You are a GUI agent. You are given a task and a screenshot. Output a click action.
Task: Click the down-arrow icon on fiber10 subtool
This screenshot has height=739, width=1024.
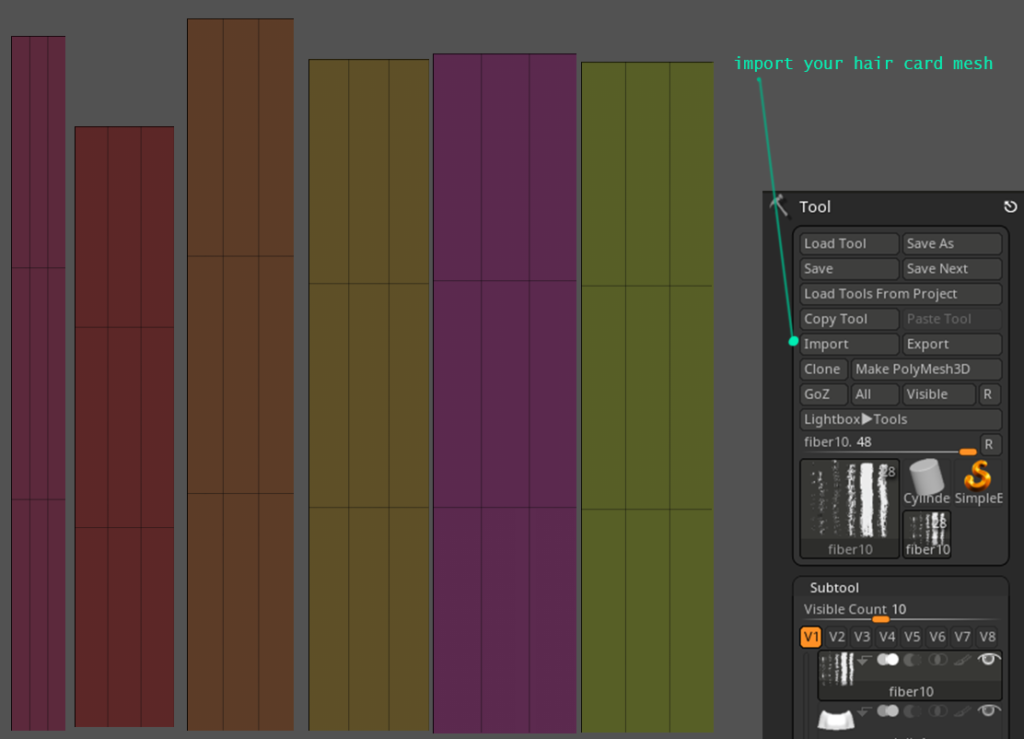coord(863,660)
